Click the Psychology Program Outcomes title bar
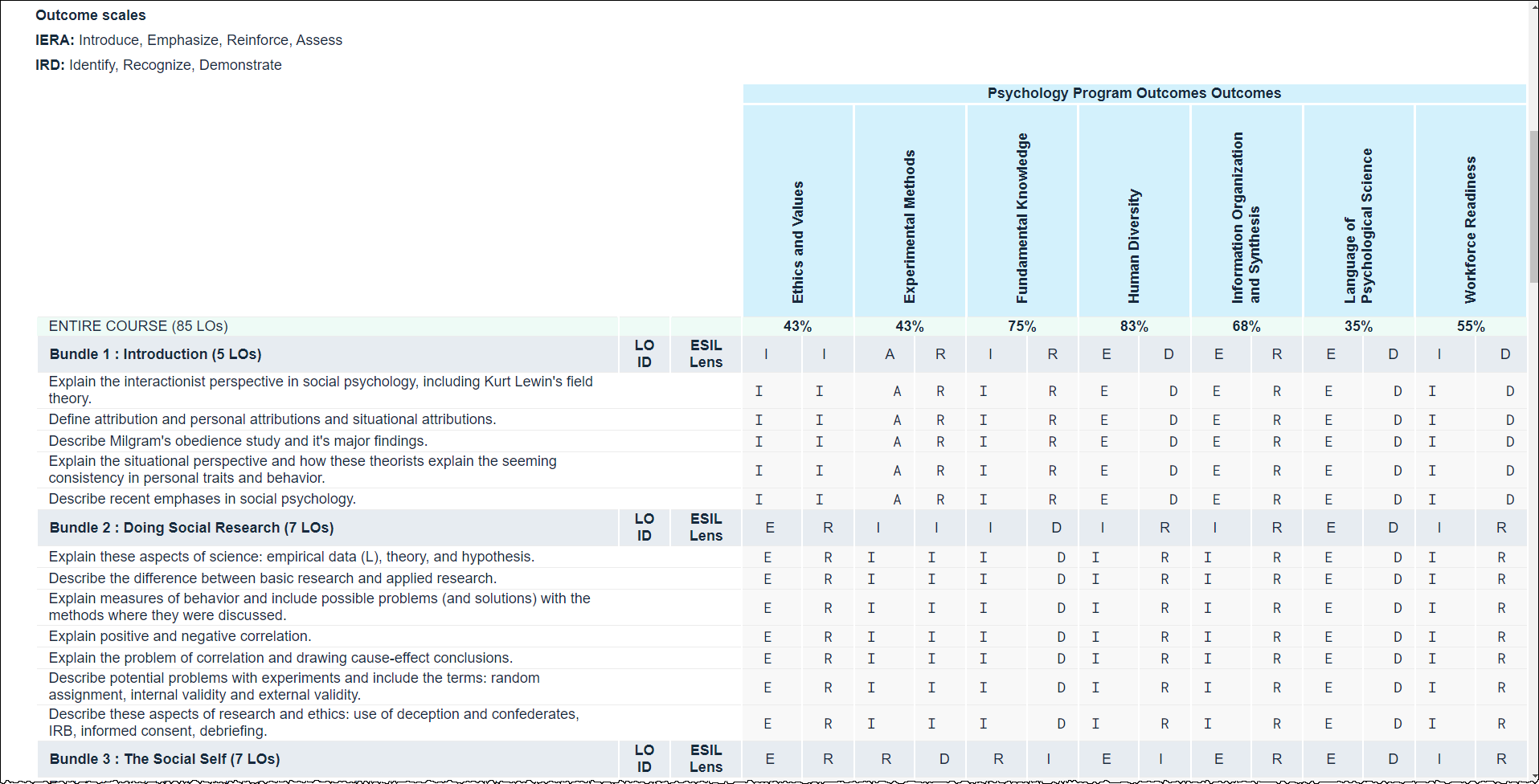 click(1133, 93)
